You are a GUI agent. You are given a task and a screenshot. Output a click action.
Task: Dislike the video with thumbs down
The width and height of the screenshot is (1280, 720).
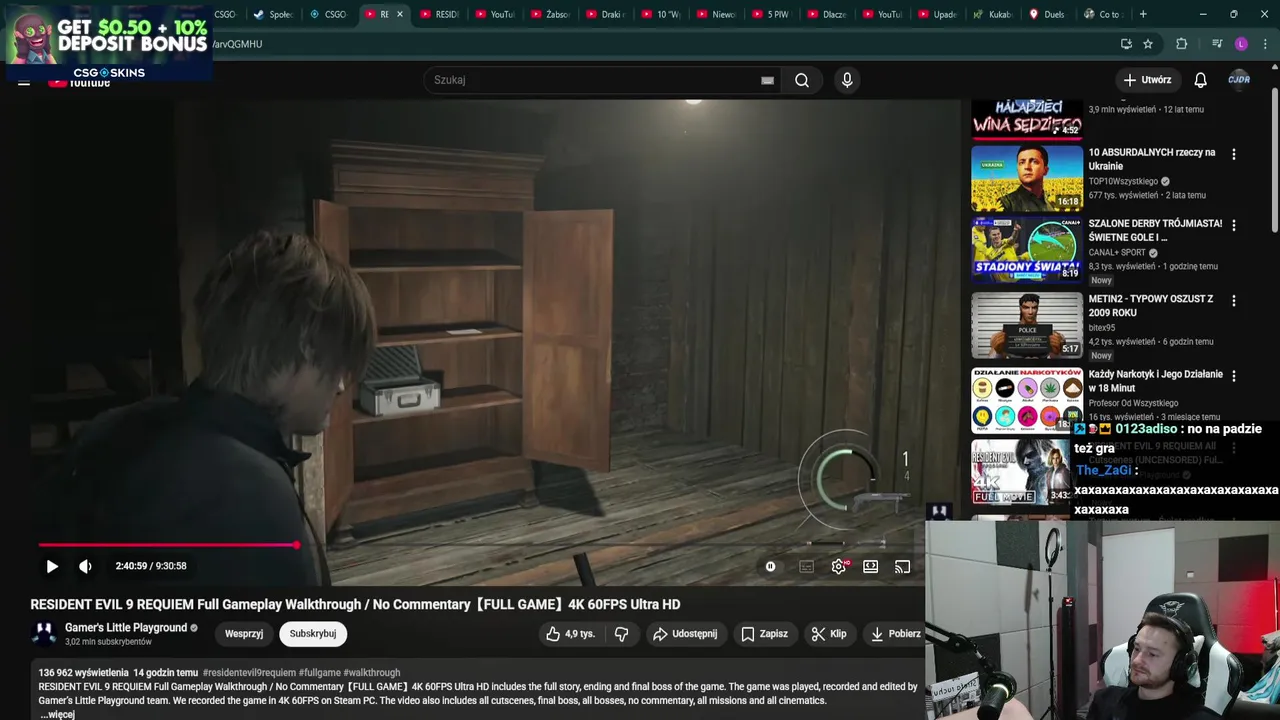(621, 633)
